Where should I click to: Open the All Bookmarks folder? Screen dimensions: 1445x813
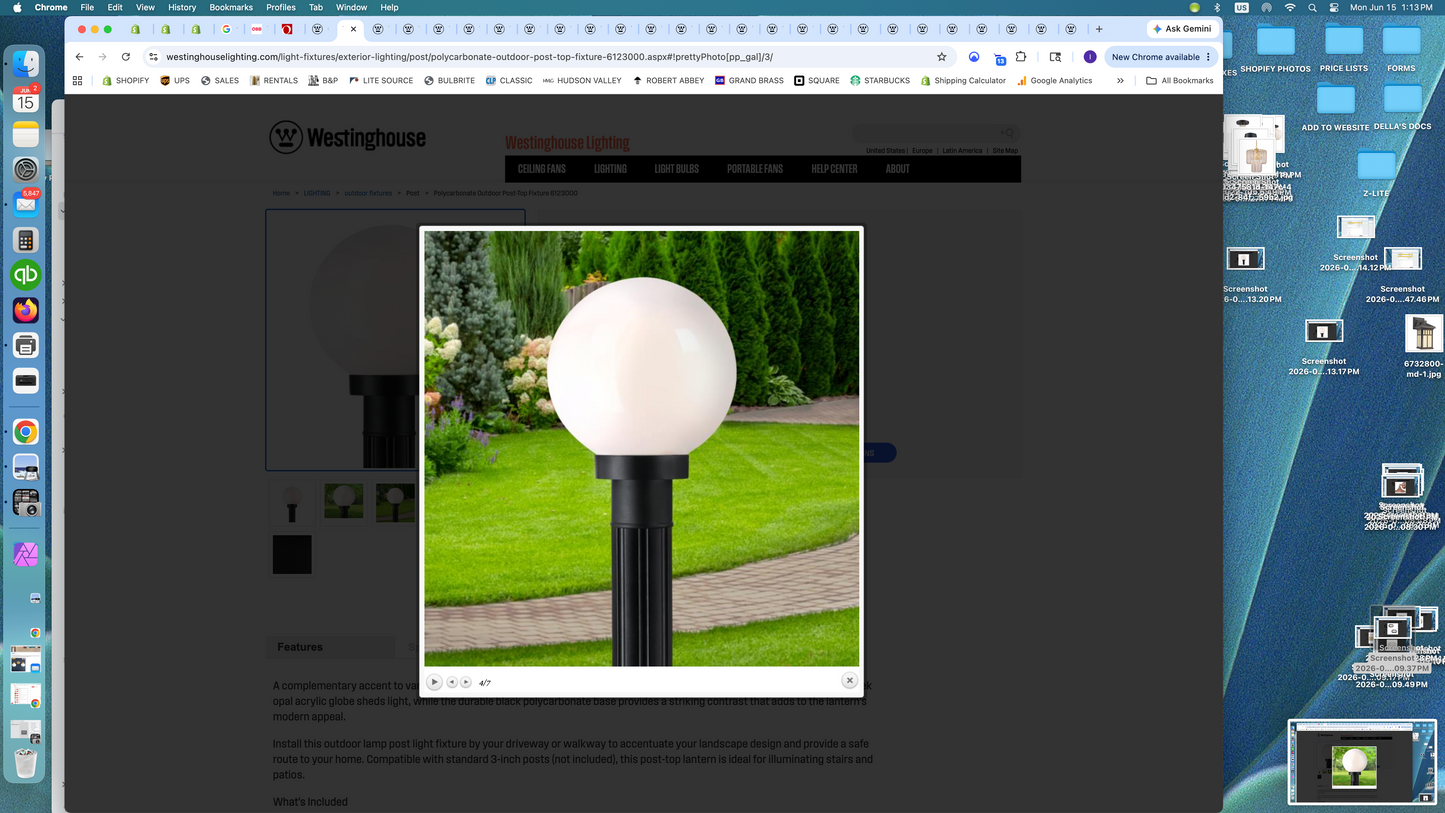[x=1179, y=80]
